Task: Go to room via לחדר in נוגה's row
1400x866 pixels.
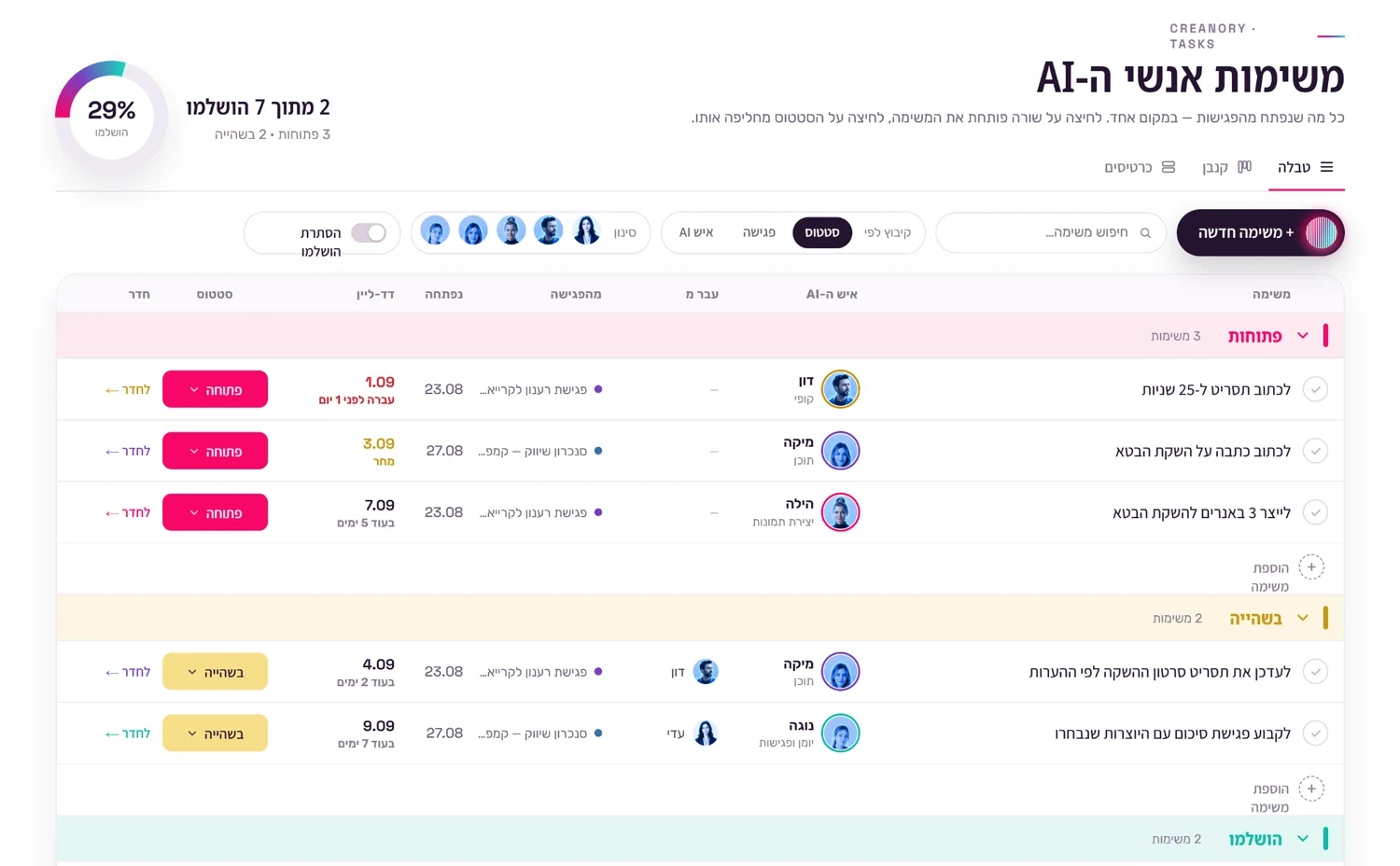Action: 128,734
